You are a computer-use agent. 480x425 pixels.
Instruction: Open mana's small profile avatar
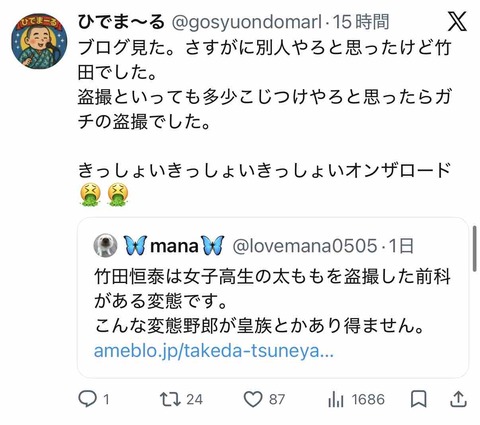[105, 246]
